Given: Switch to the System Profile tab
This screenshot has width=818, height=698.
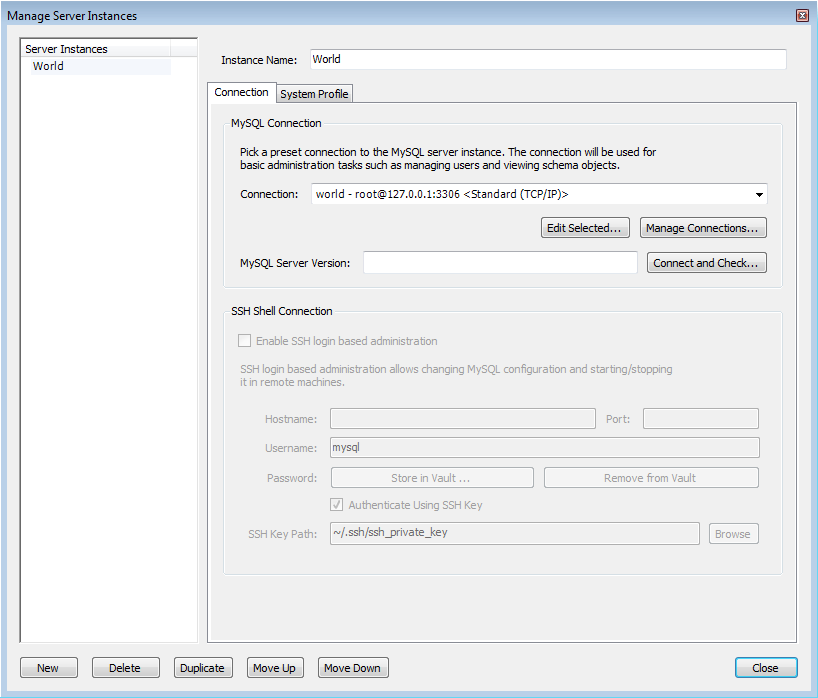Looking at the screenshot, I should (x=314, y=93).
